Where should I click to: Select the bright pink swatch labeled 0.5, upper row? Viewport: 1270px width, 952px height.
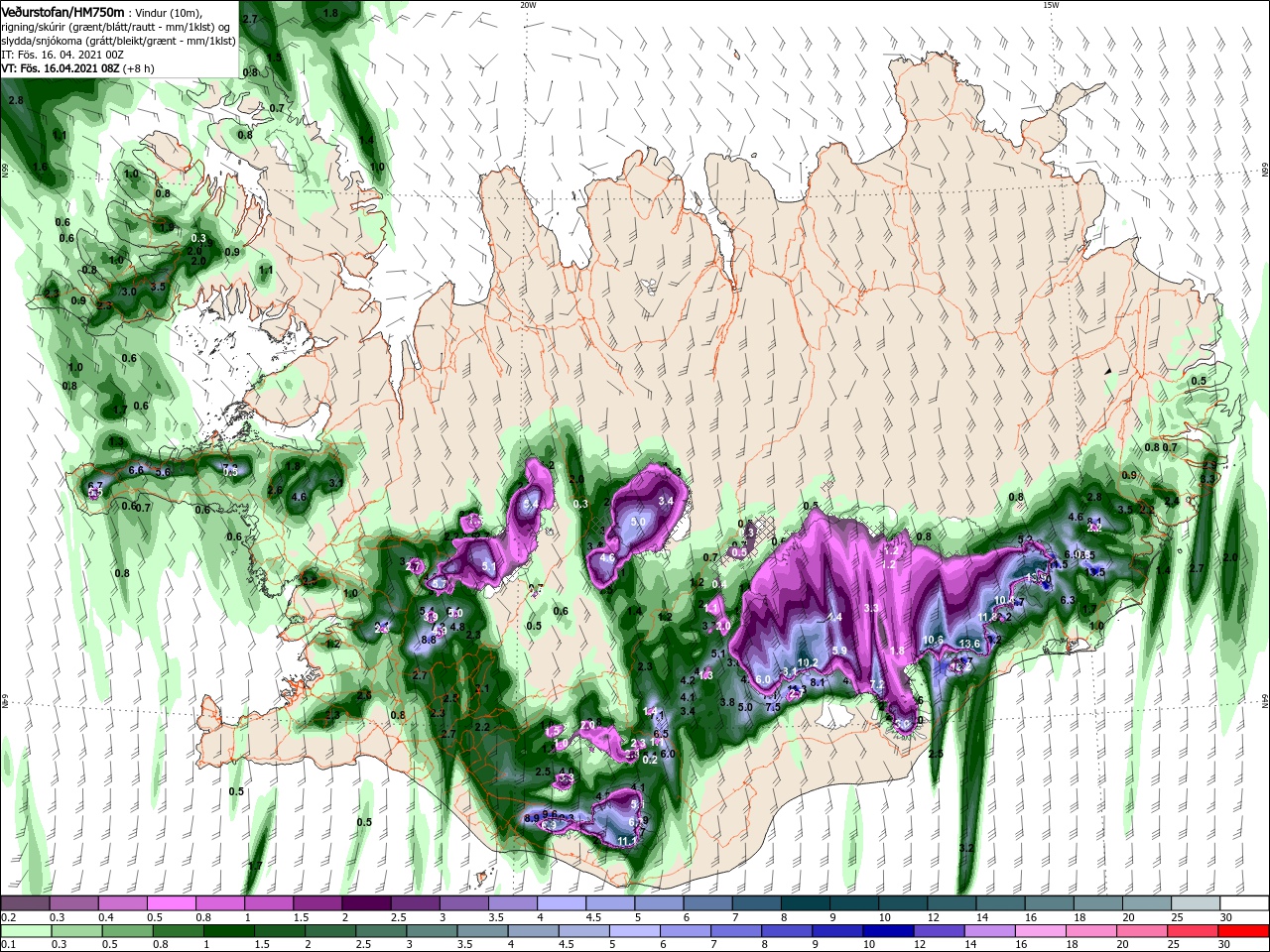(x=171, y=903)
